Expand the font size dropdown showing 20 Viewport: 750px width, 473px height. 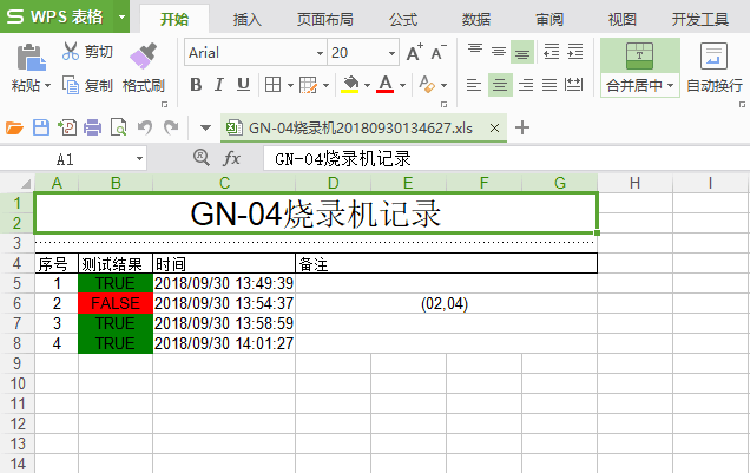[x=392, y=53]
